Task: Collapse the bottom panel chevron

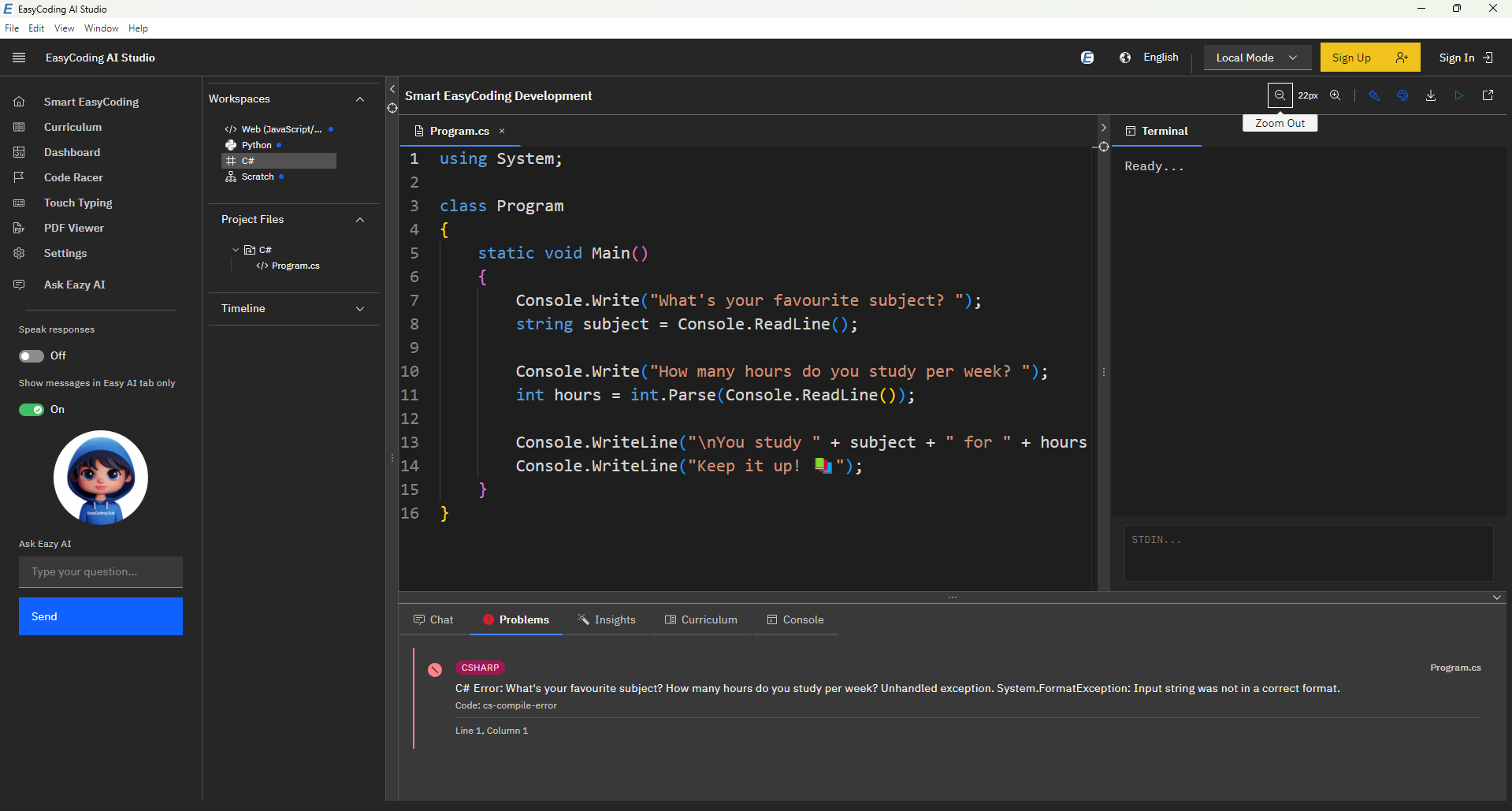Action: (x=1496, y=597)
